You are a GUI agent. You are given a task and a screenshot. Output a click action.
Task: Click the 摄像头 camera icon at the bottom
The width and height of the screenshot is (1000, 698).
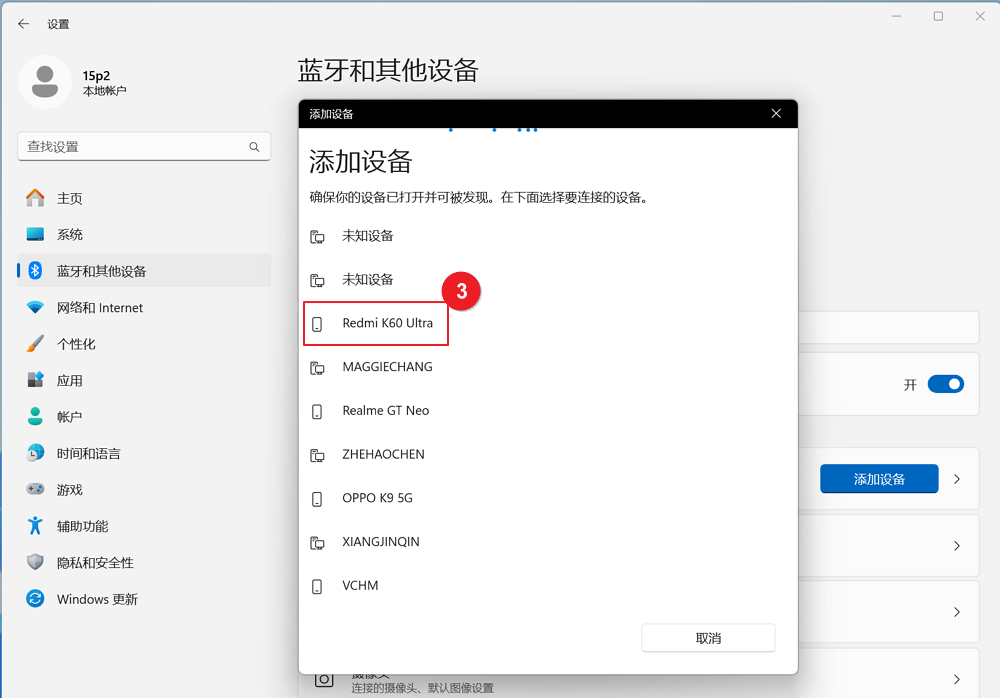[x=323, y=678]
